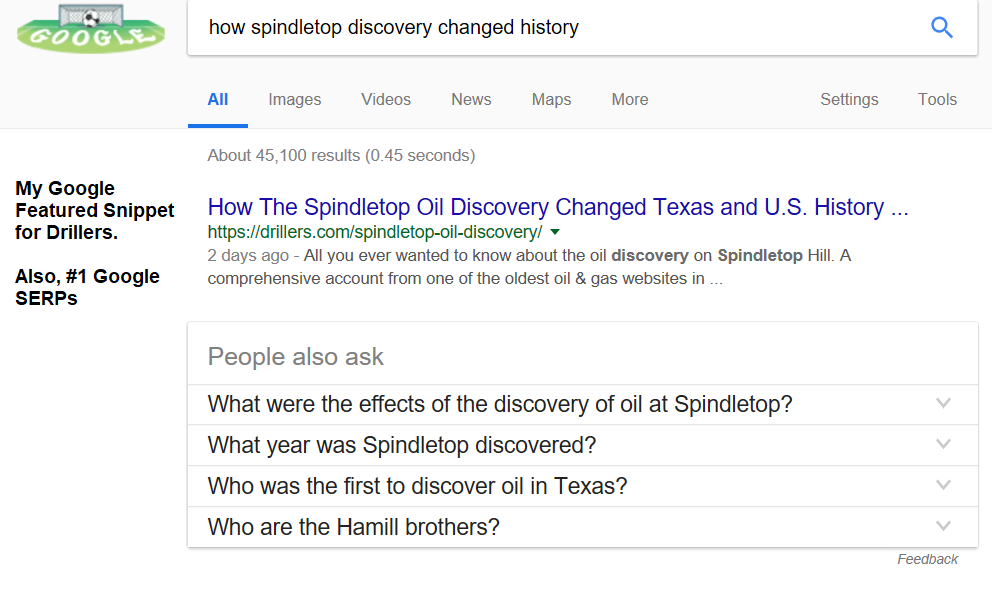Image resolution: width=992 pixels, height=589 pixels.
Task: Click the Feedback link below questions
Action: 927,559
